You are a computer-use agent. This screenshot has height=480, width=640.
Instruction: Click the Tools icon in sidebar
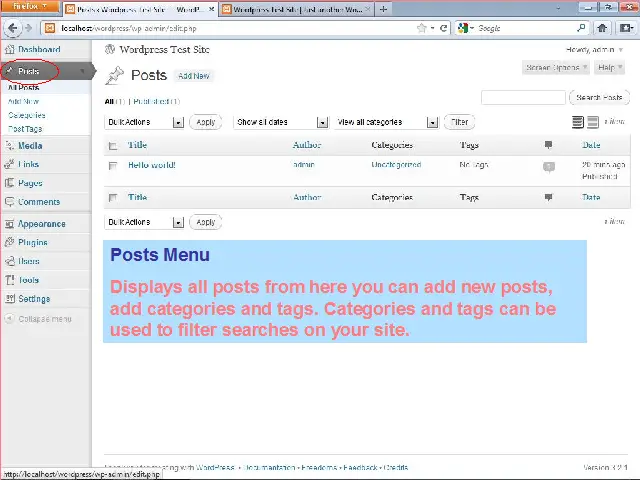pos(9,280)
